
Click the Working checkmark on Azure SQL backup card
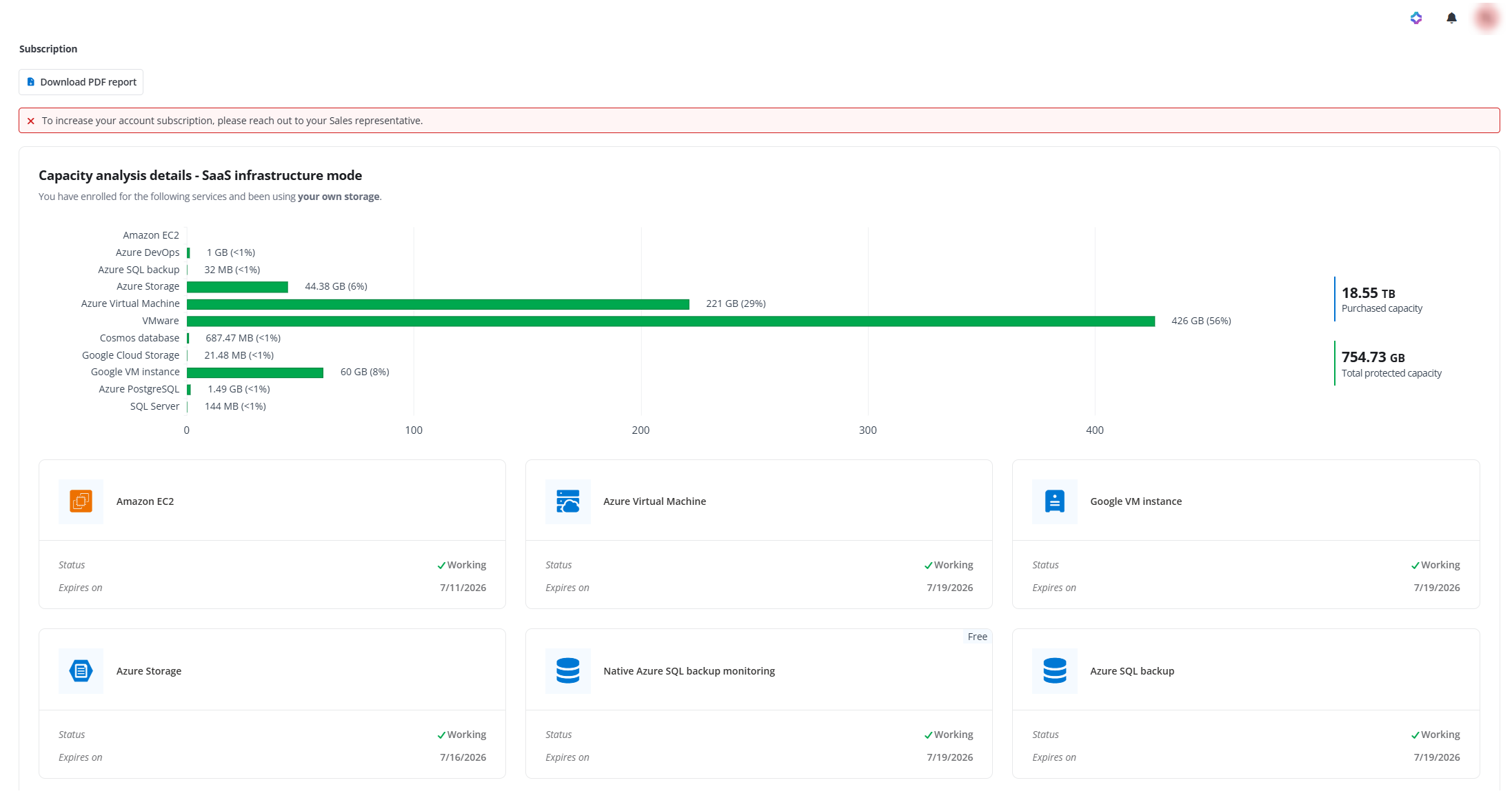[x=1415, y=735]
